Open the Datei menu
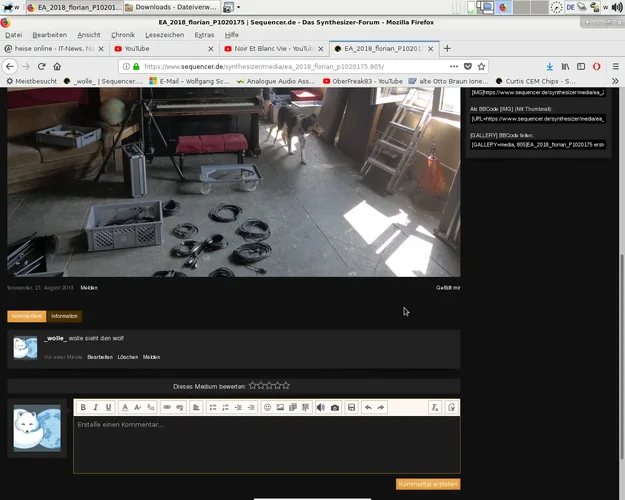Viewport: 625px width, 500px height. point(14,35)
